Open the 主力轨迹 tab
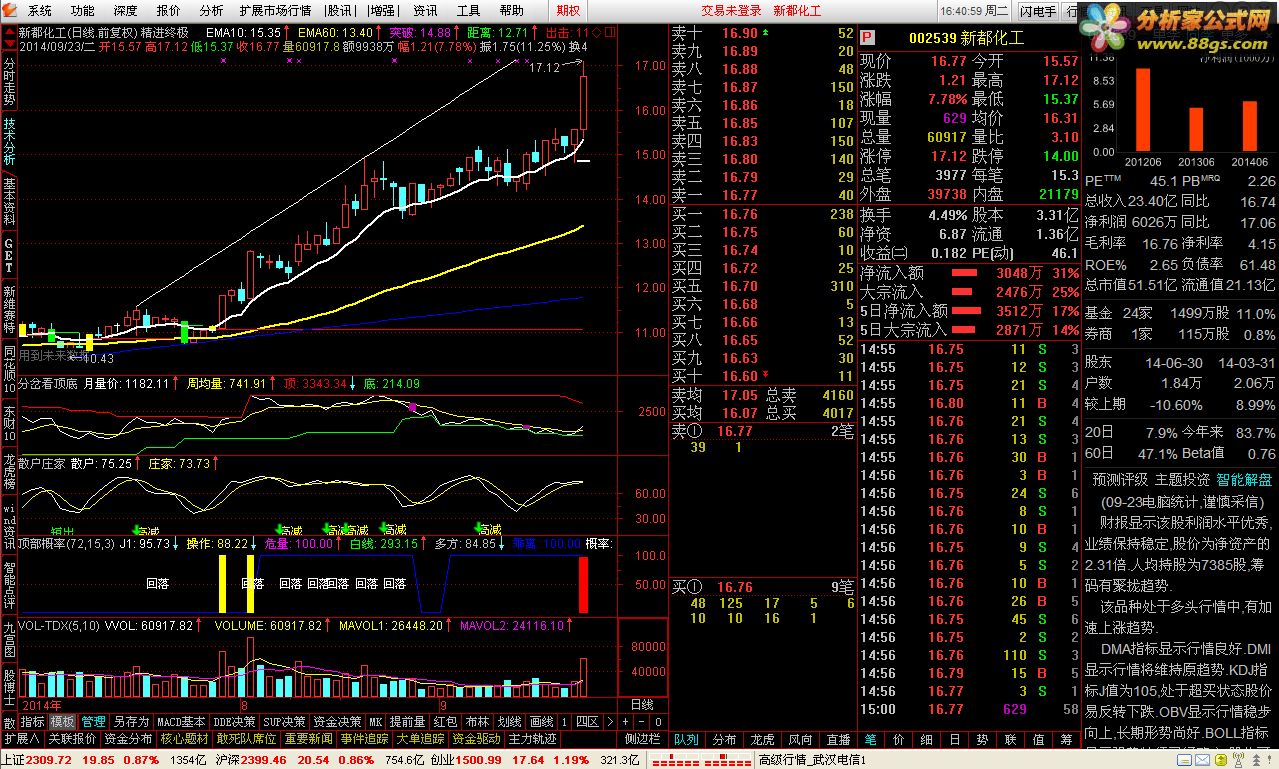The width and height of the screenshot is (1279, 769). (x=532, y=739)
